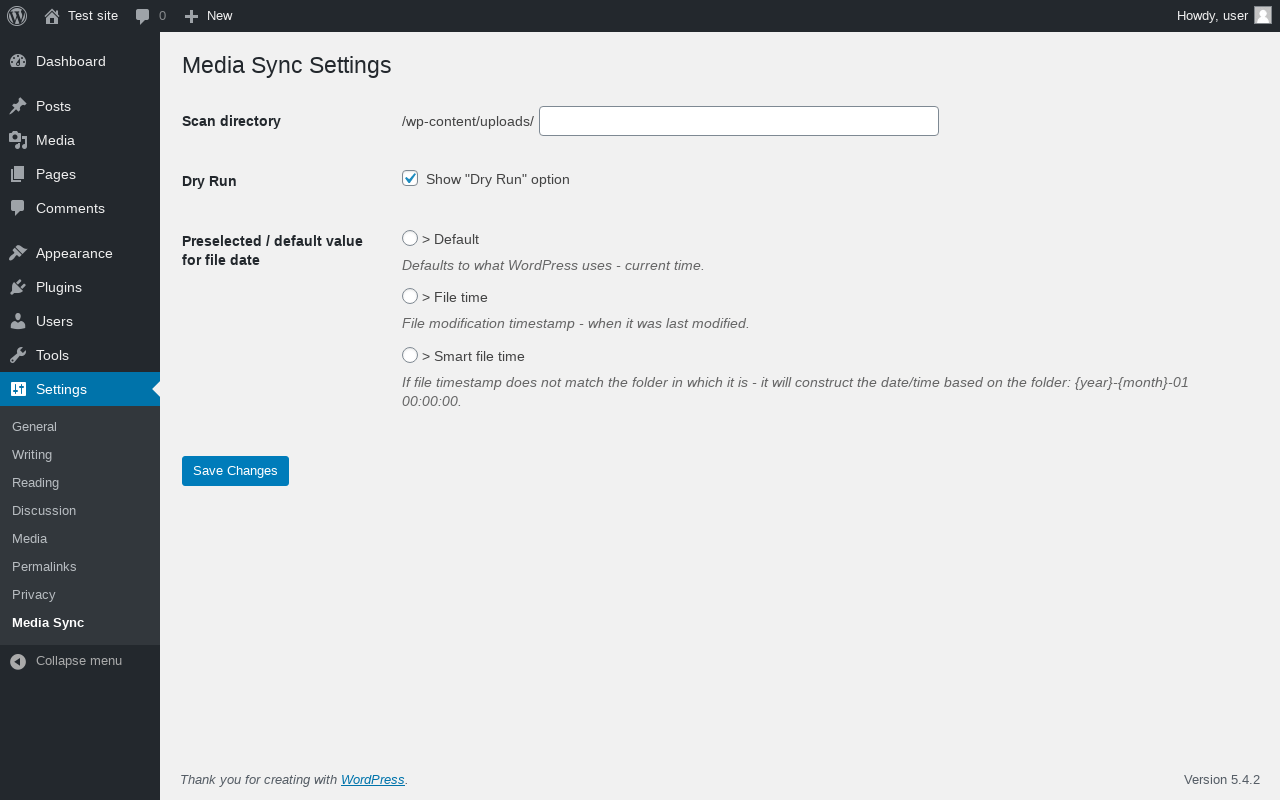Click the New link in admin bar
Image resolution: width=1280 pixels, height=800 pixels.
pos(208,16)
